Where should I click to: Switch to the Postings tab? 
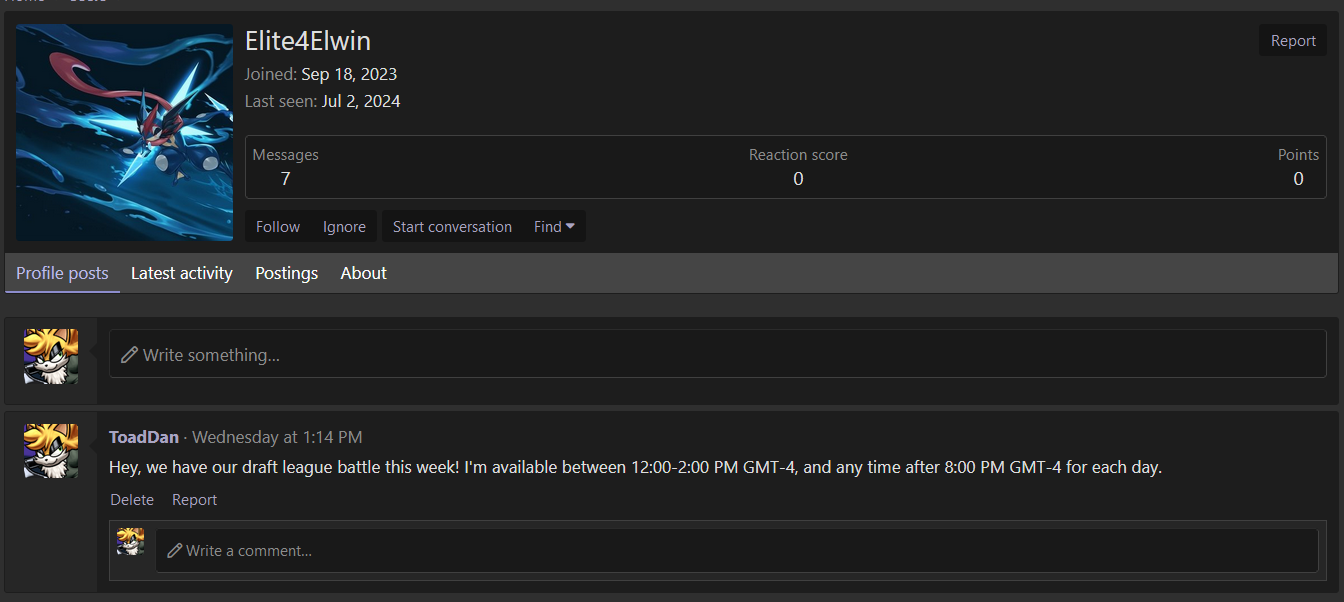286,273
